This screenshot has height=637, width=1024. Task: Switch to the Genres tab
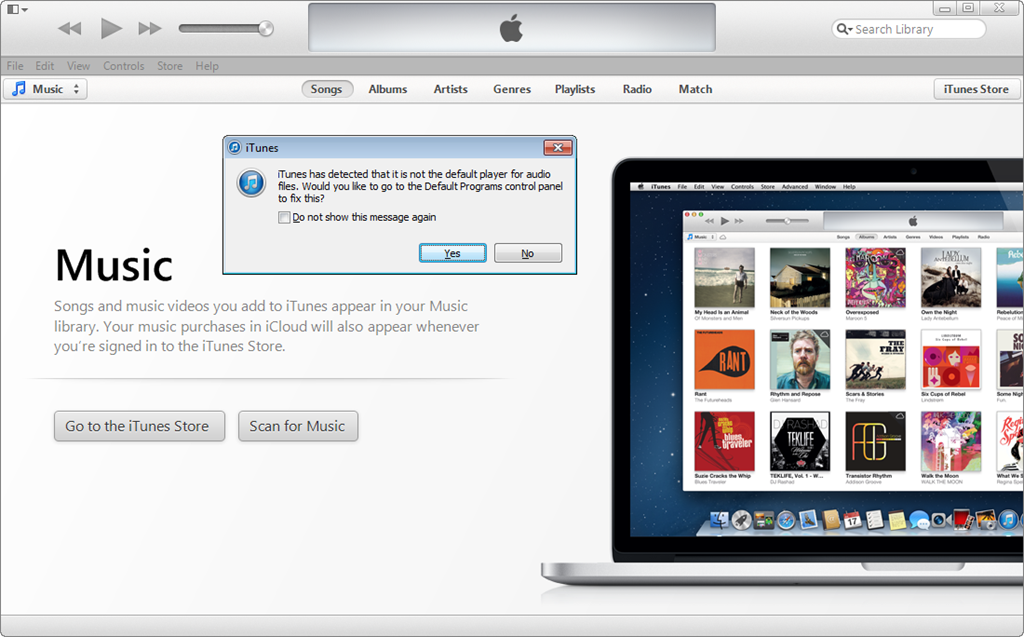point(512,89)
